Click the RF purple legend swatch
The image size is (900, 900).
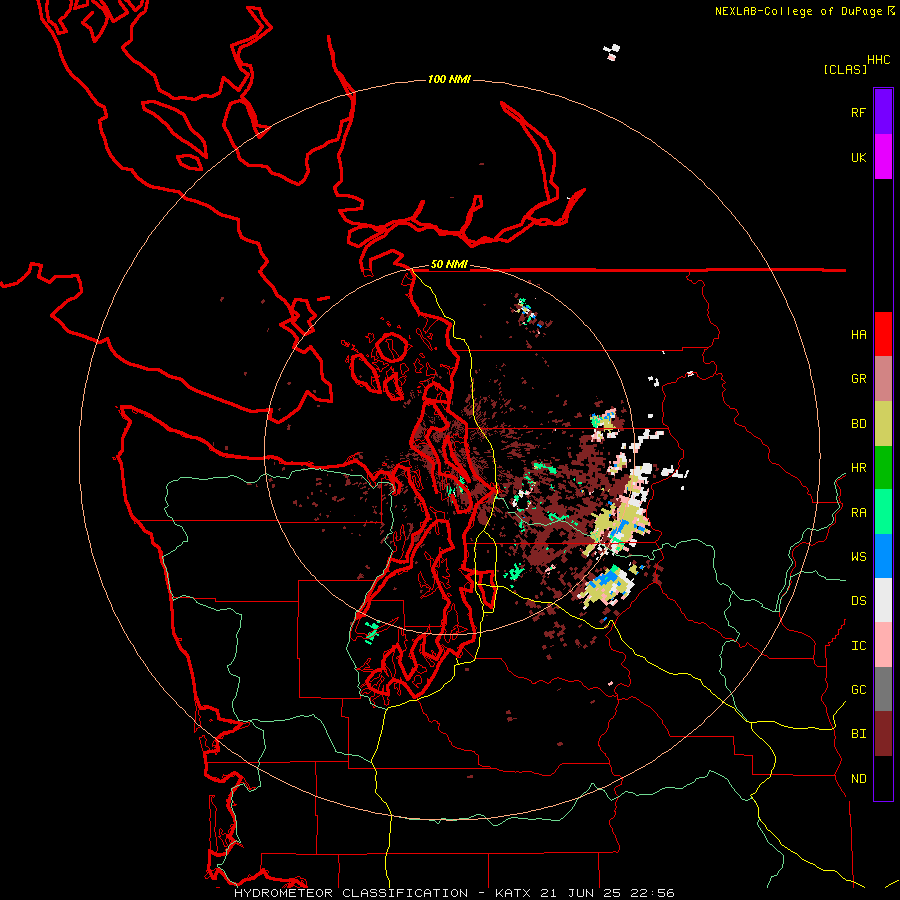pyautogui.click(x=883, y=112)
